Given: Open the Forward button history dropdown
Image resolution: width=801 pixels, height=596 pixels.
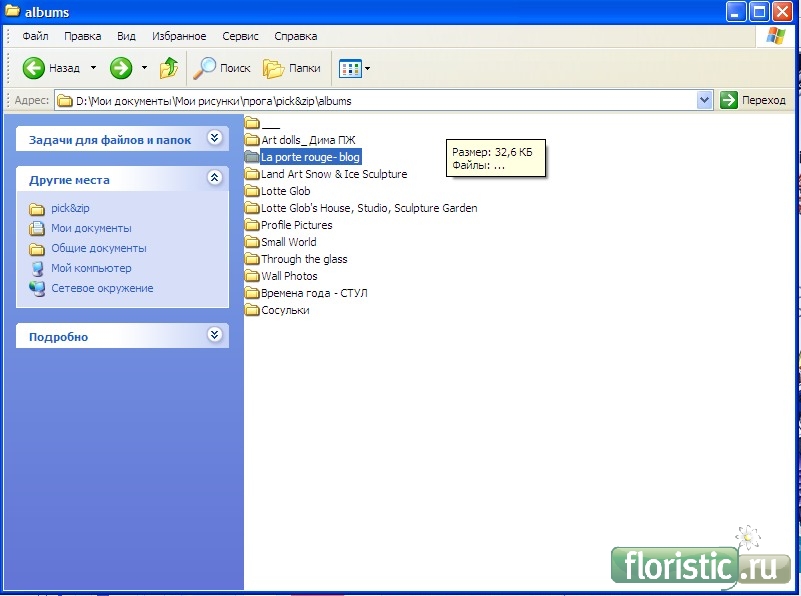Looking at the screenshot, I should [x=145, y=67].
